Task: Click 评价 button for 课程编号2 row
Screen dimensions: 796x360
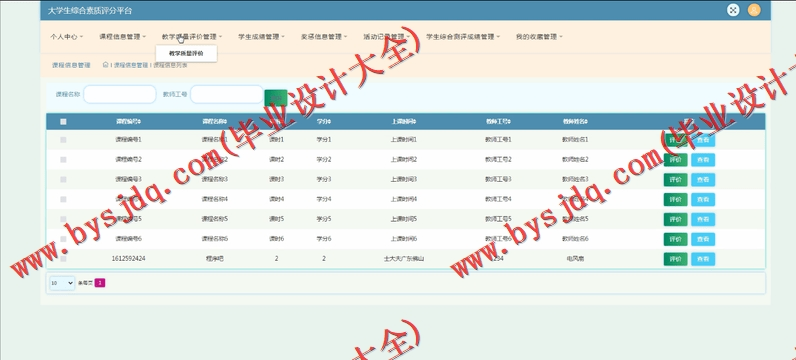Action: click(x=675, y=160)
